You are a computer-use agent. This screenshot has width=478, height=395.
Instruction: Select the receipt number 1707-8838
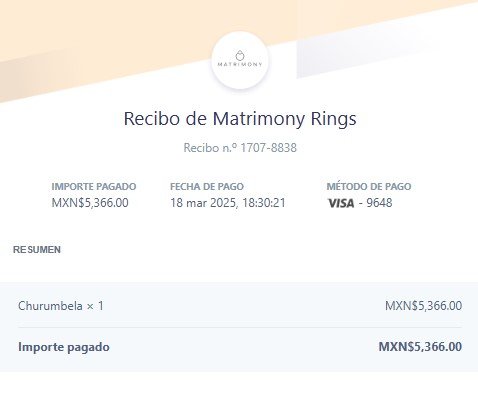coord(268,148)
